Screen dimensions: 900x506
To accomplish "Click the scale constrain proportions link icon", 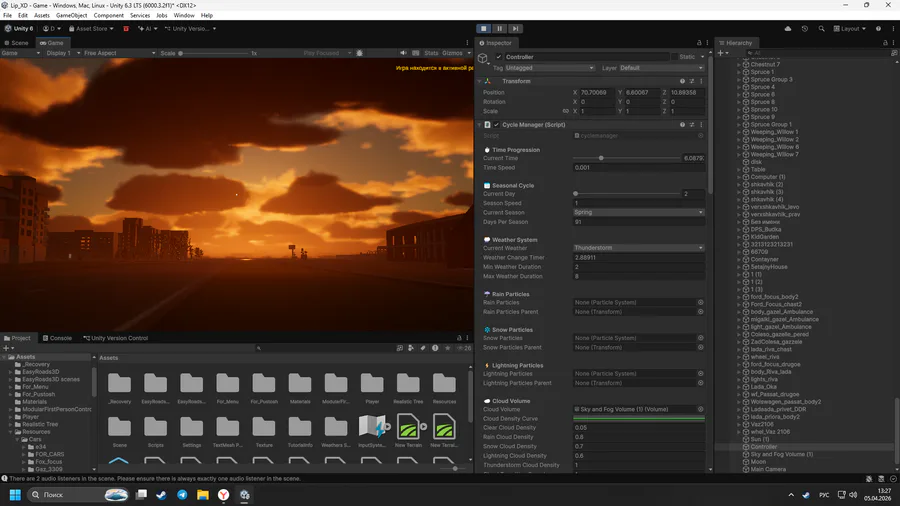I will pos(566,111).
